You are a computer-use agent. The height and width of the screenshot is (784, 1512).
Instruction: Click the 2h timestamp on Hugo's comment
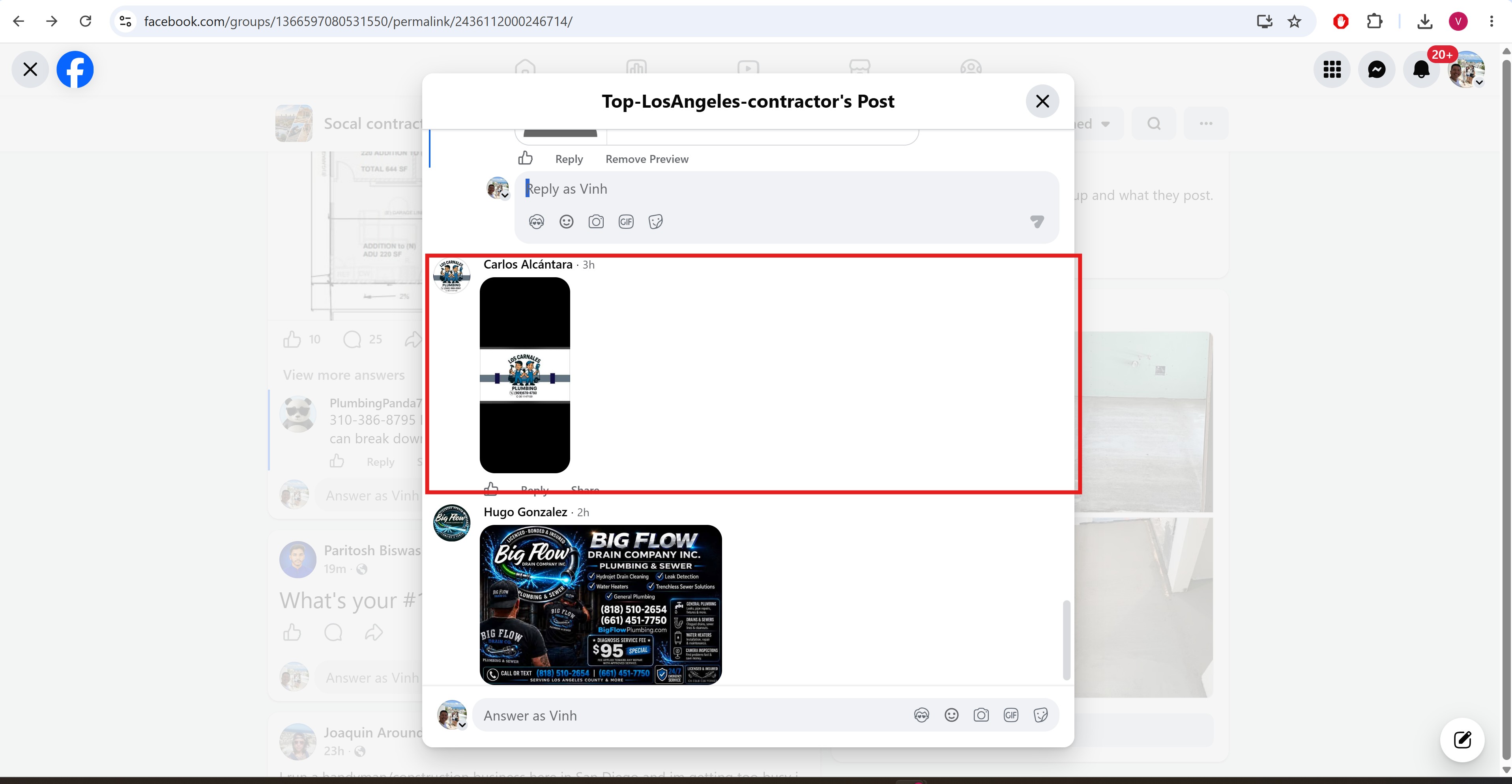point(583,513)
